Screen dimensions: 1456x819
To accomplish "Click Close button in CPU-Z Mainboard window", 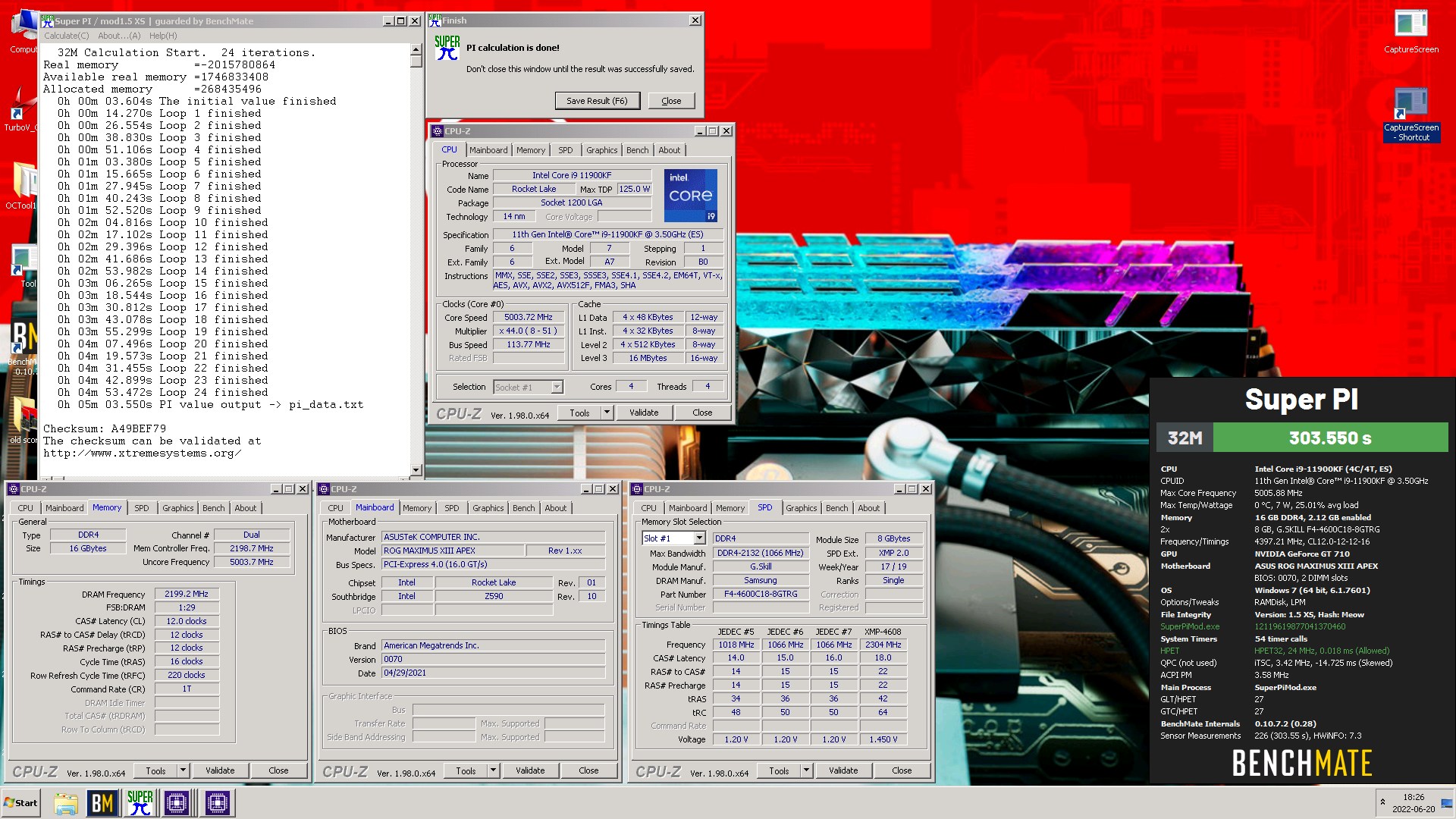I will (x=588, y=770).
